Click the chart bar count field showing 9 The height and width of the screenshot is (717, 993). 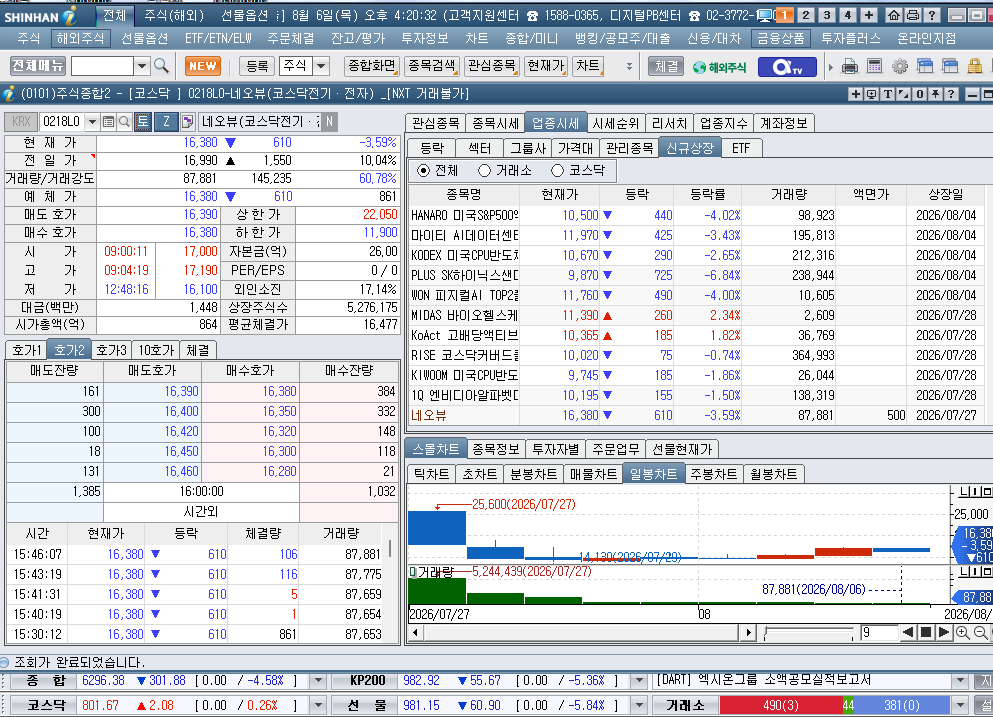tap(878, 632)
